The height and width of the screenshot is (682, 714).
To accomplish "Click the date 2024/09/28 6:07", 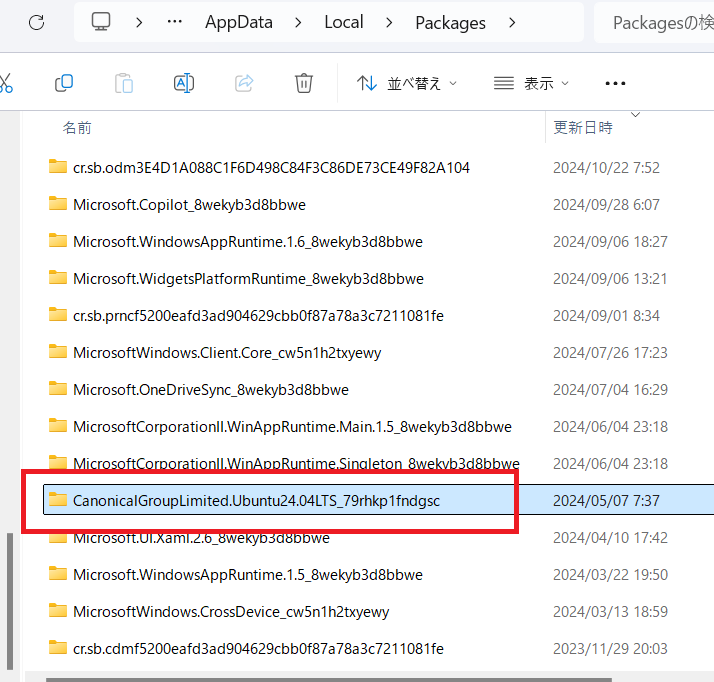I will (x=606, y=205).
